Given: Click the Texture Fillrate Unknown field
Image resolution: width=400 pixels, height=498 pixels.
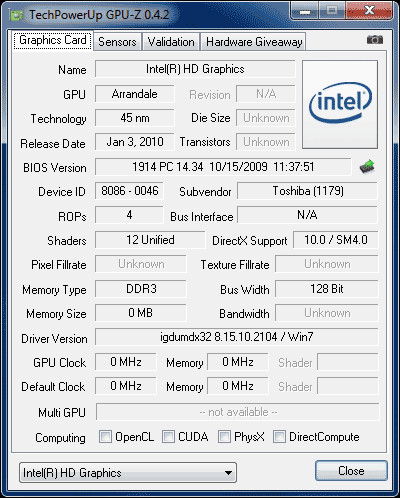Looking at the screenshot, I should click(327, 264).
